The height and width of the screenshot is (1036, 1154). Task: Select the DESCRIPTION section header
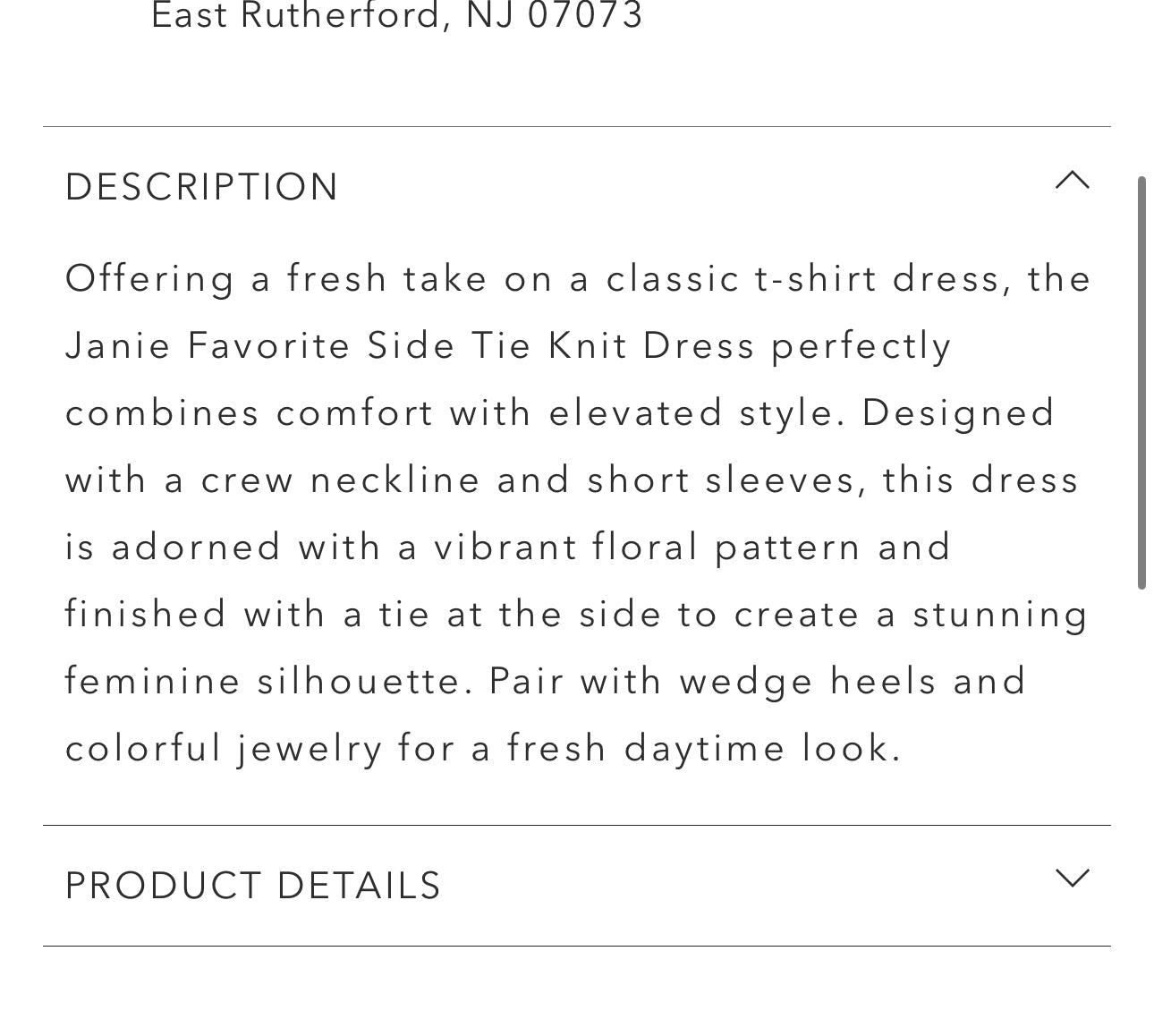pyautogui.click(x=201, y=186)
